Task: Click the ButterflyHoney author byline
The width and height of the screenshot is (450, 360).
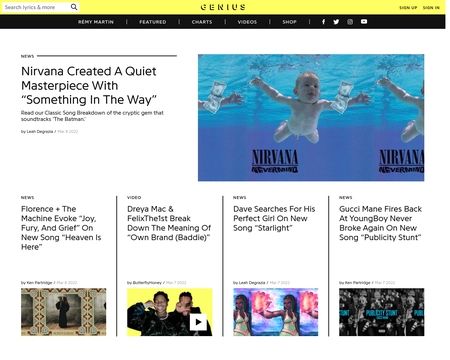Action: (x=144, y=283)
